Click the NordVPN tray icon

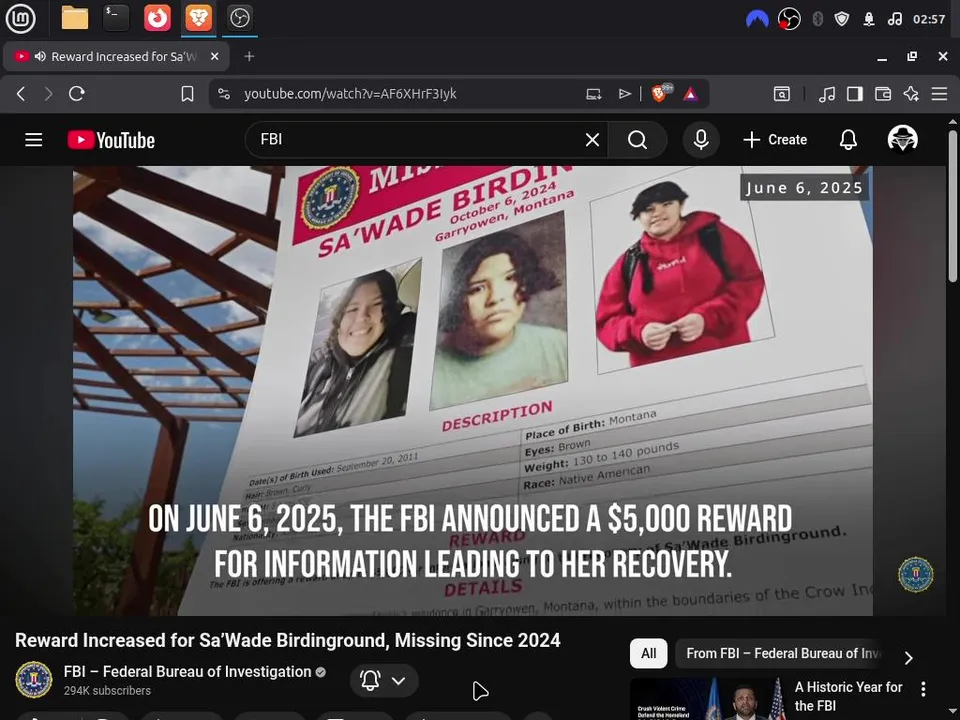point(757,19)
